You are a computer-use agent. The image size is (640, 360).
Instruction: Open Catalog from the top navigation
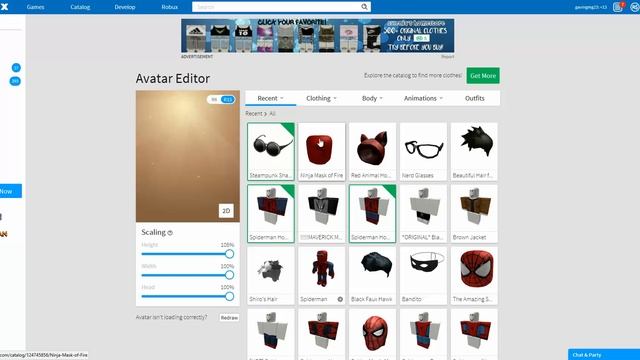(80, 7)
